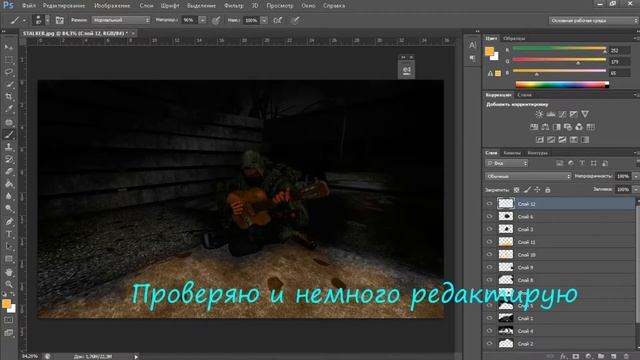Click the color spectrum ramp
The image size is (640, 360).
point(562,84)
